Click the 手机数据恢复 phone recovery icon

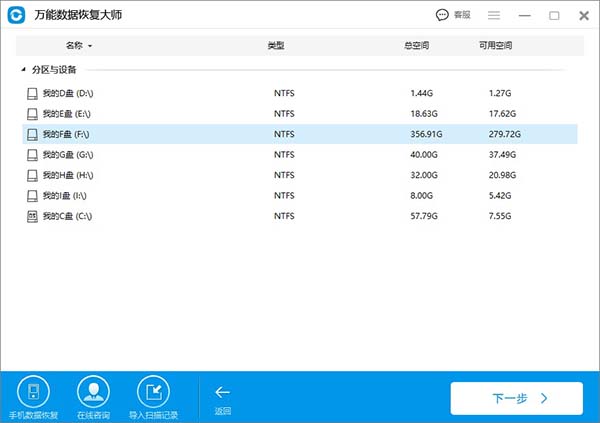(x=33, y=391)
